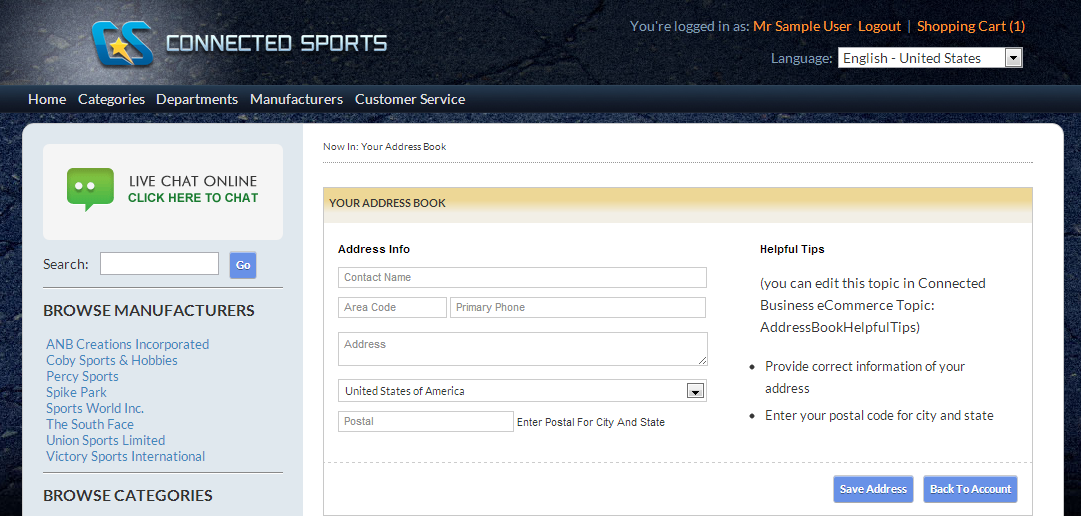Screen dimensions: 1081x516
Task: Open the Your Address Book breadcrumb link
Action: (x=403, y=147)
